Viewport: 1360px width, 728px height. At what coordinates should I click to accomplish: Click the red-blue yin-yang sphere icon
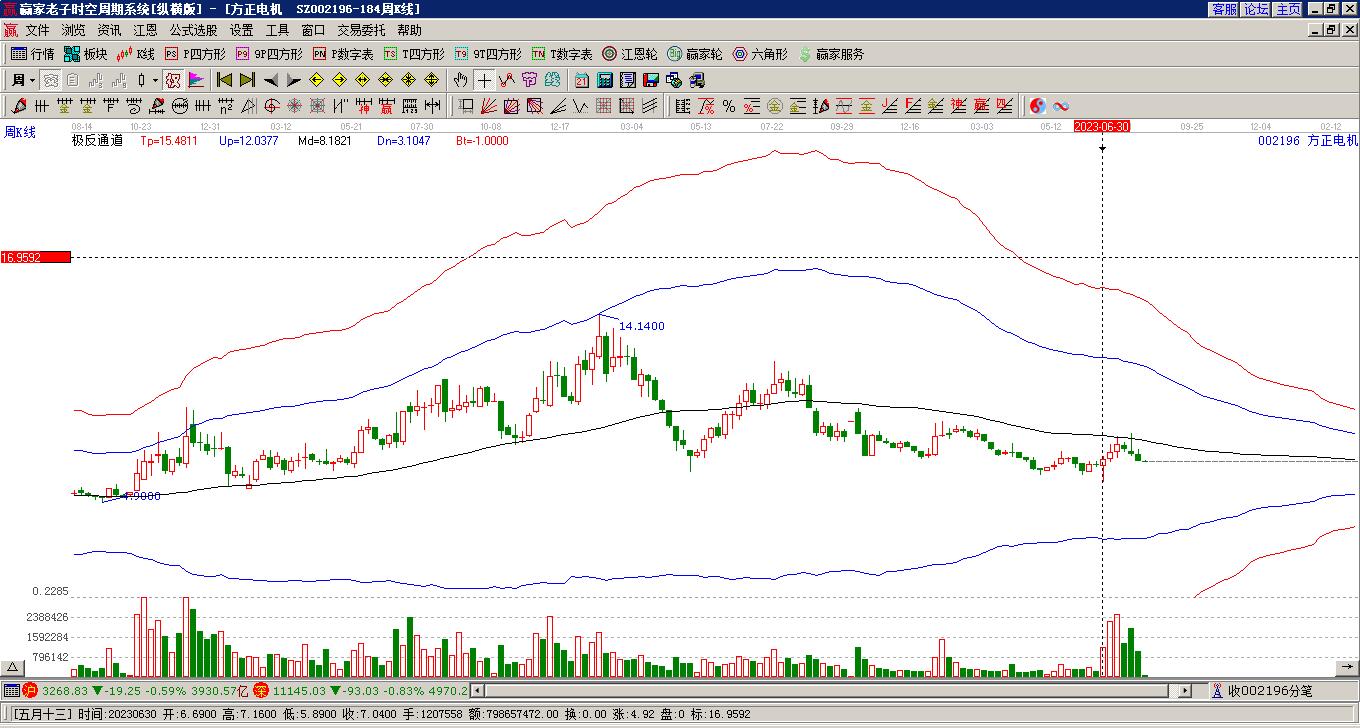(1038, 106)
